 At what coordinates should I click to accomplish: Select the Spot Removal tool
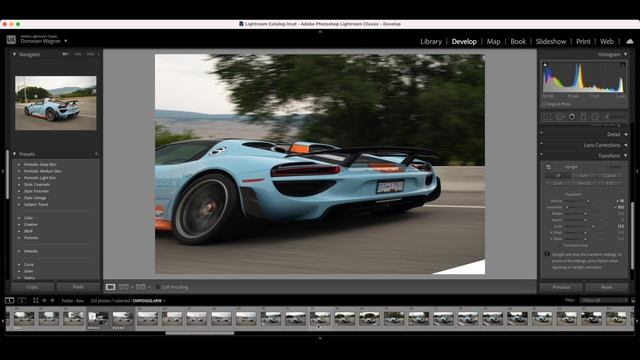(x=560, y=117)
